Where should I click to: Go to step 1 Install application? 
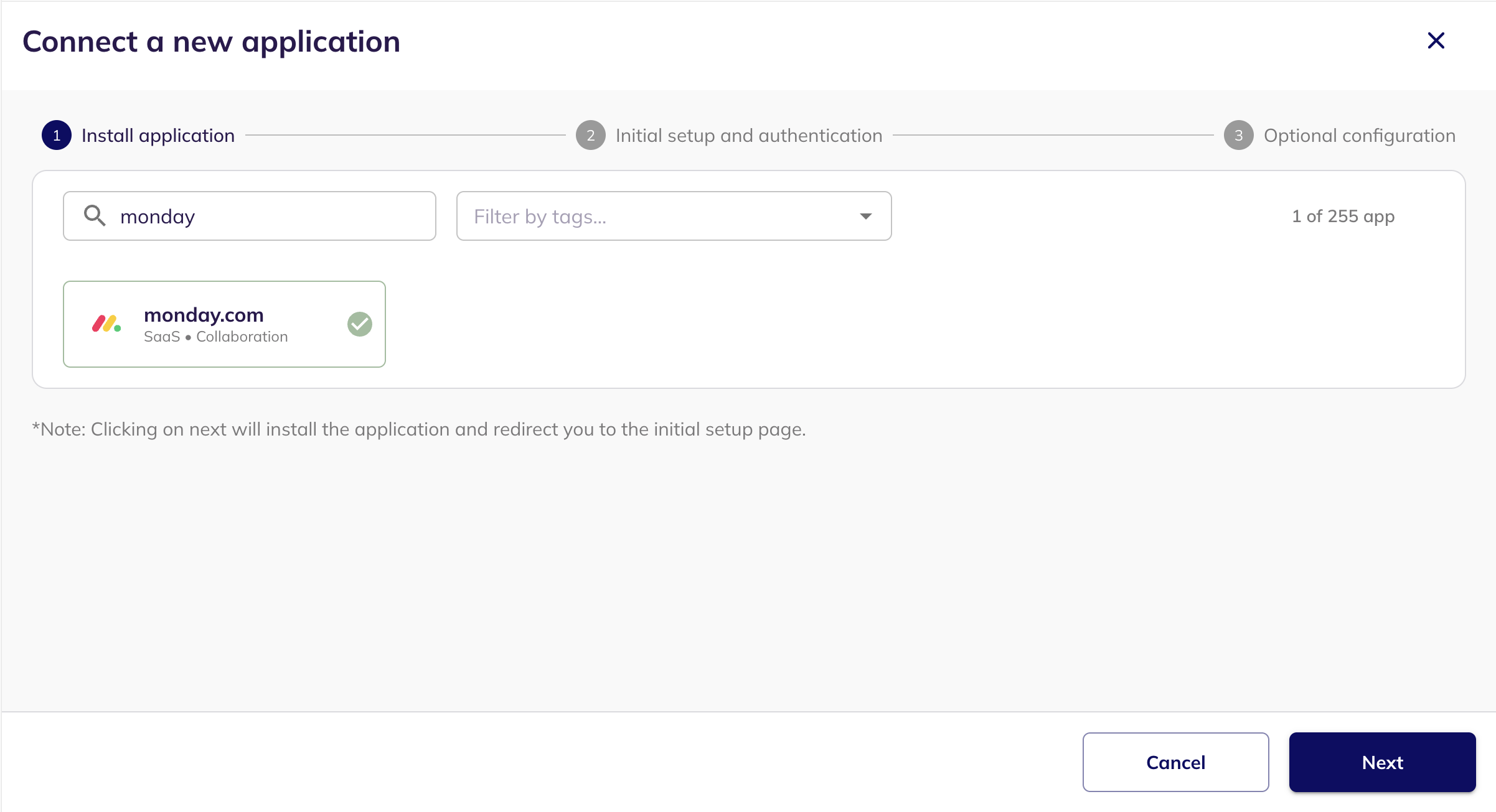pyautogui.click(x=138, y=135)
